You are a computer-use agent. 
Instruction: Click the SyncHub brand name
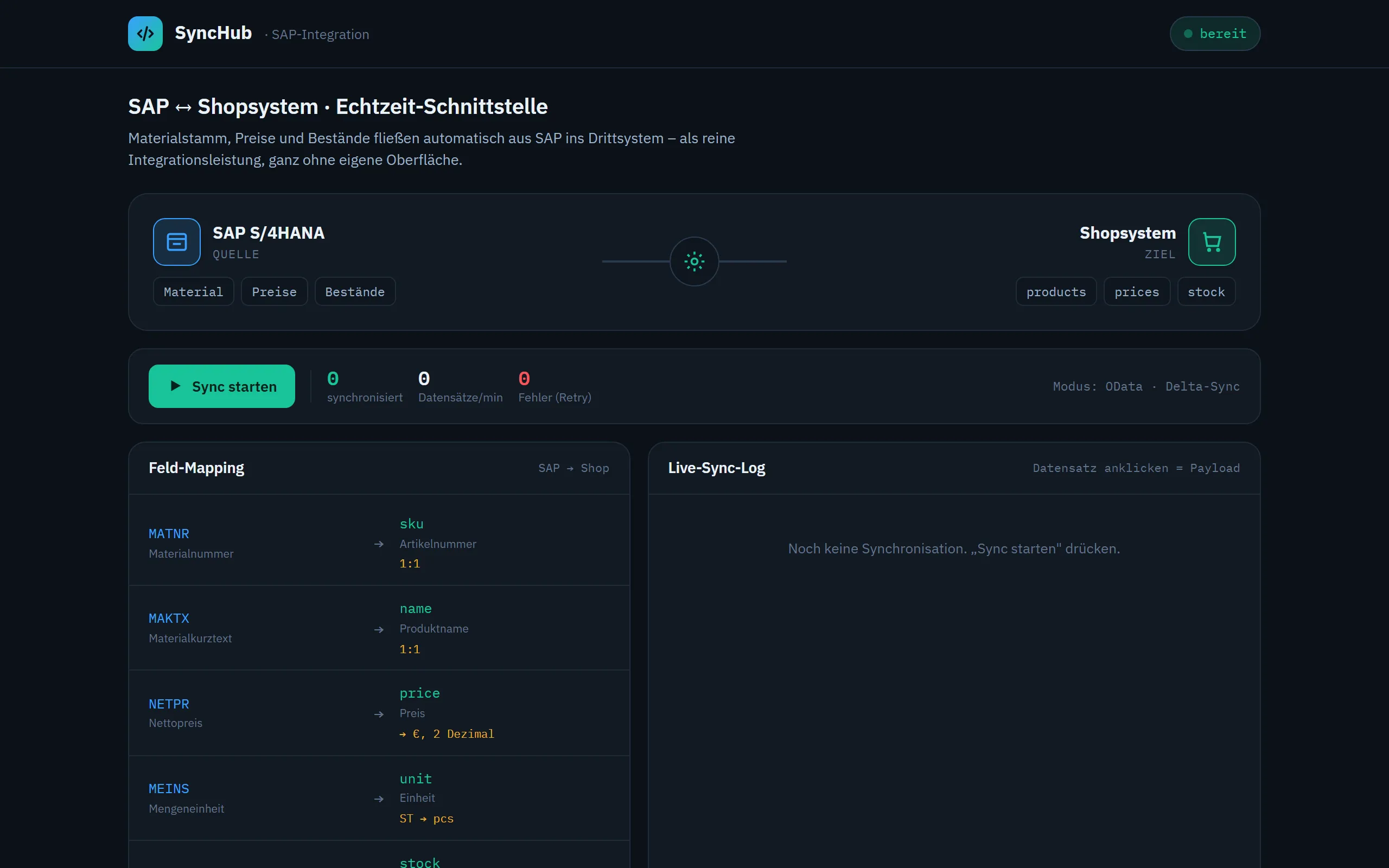coord(213,33)
